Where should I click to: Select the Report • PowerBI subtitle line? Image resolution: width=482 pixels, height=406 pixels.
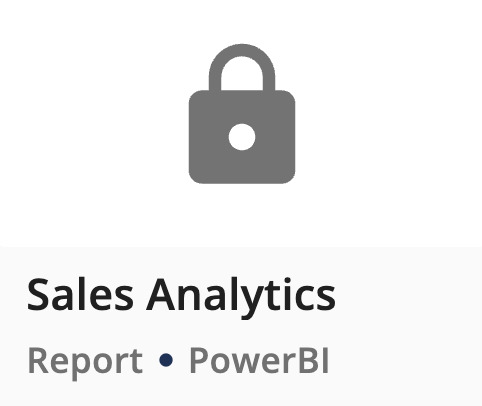tap(178, 362)
